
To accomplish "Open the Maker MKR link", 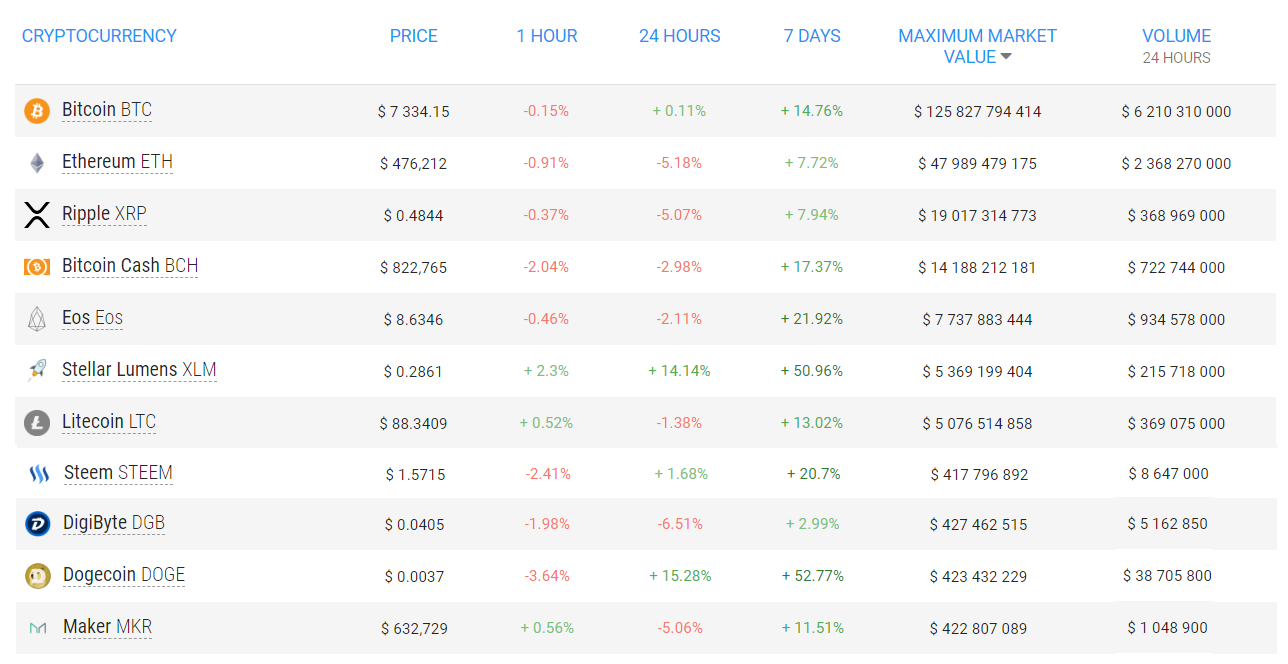I will click(107, 627).
